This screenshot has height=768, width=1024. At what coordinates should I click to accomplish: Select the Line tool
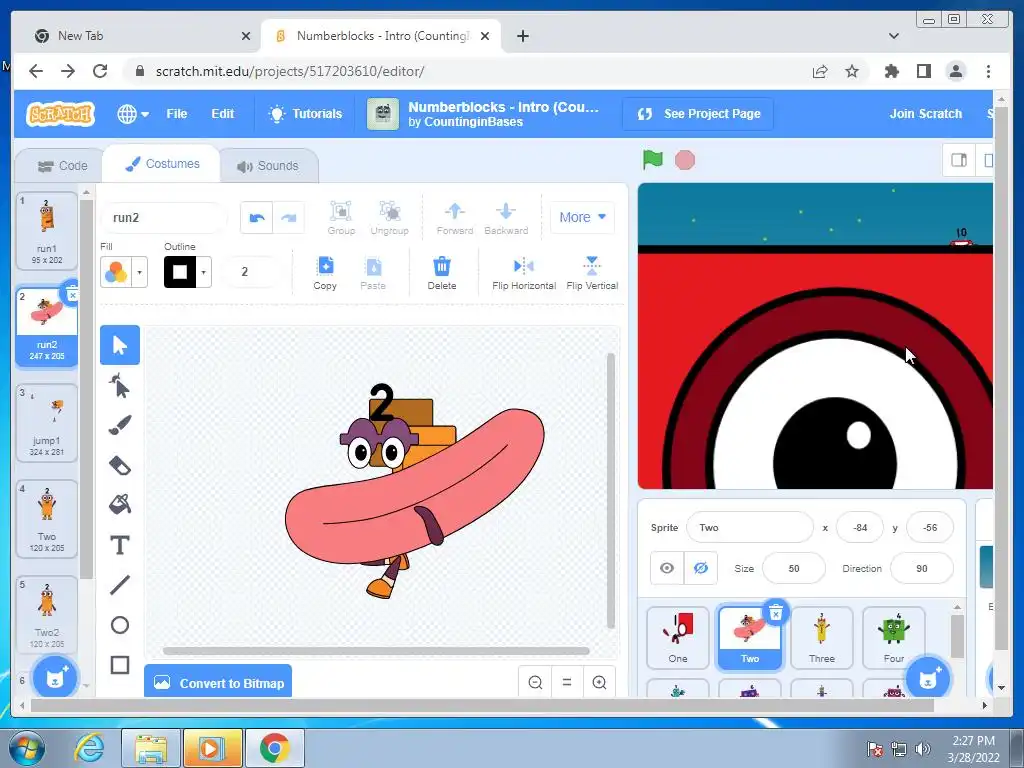coord(120,585)
